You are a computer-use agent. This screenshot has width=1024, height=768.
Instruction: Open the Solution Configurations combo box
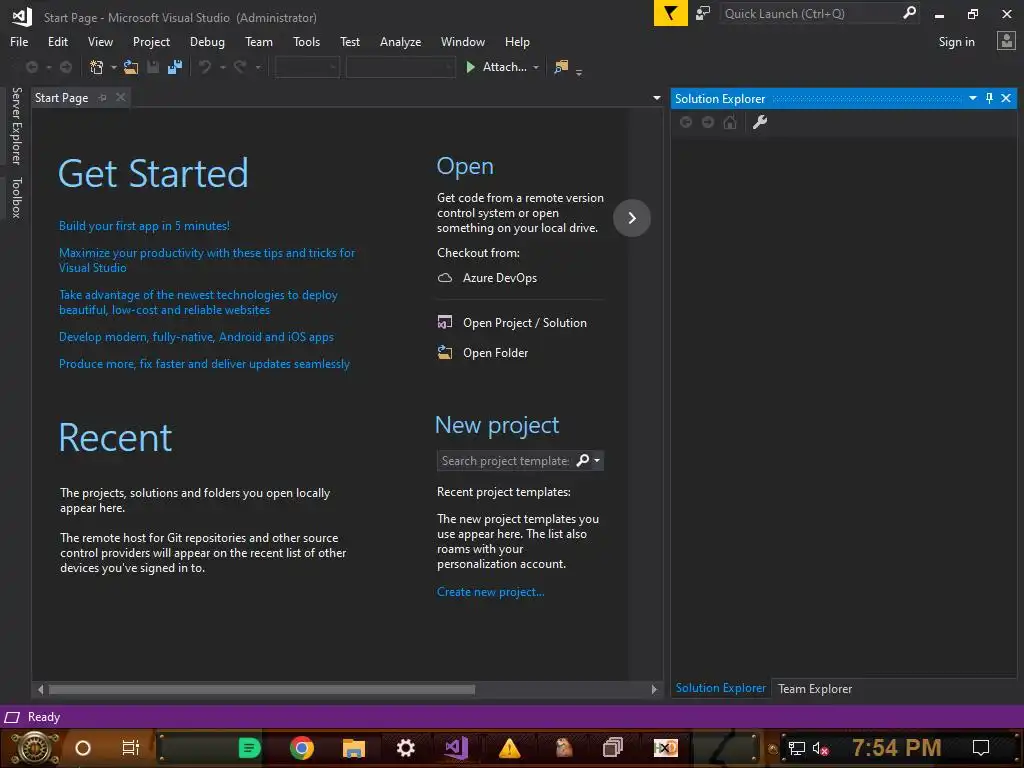(307, 67)
